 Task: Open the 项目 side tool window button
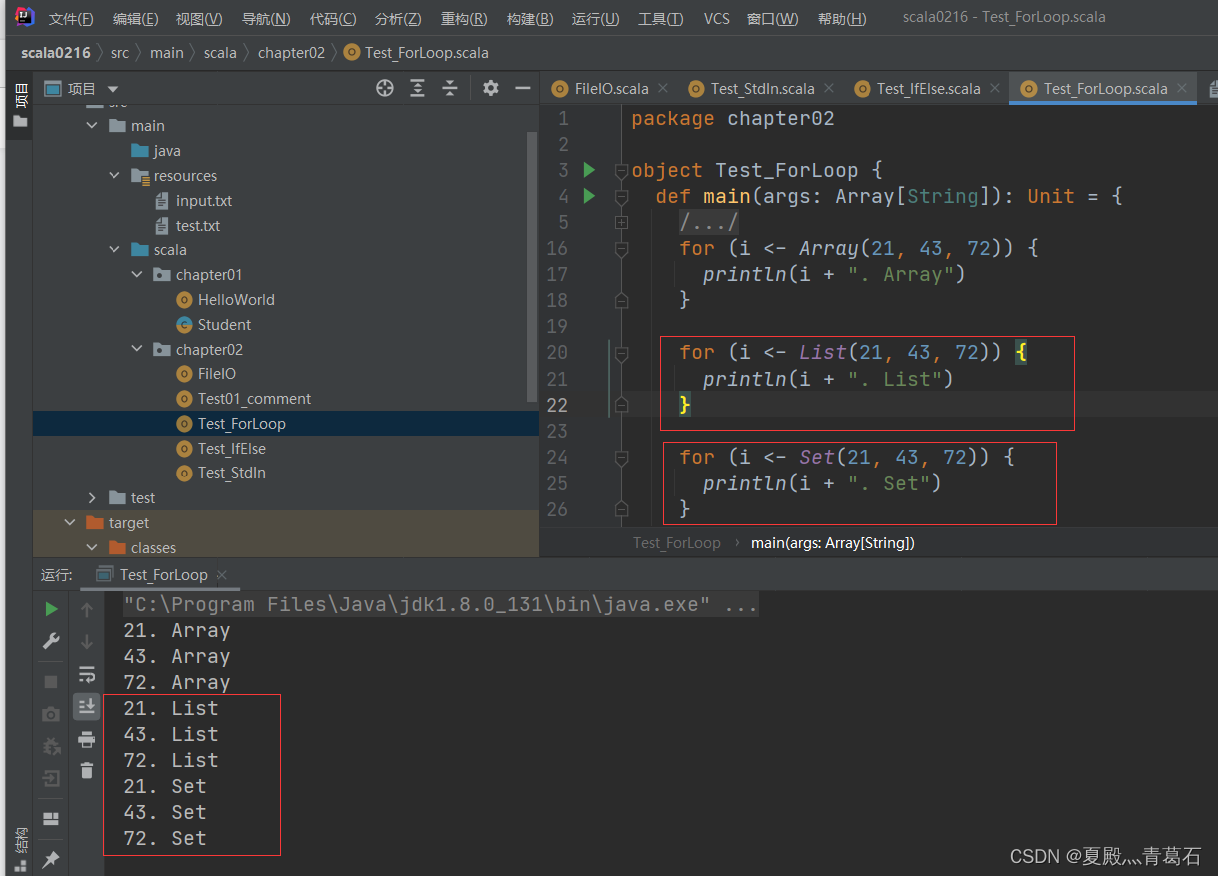[20, 106]
